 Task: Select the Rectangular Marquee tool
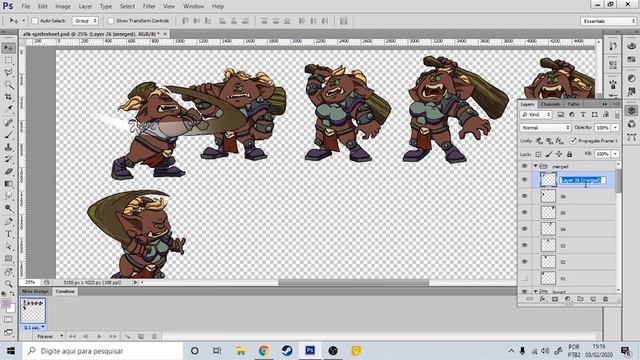point(8,60)
